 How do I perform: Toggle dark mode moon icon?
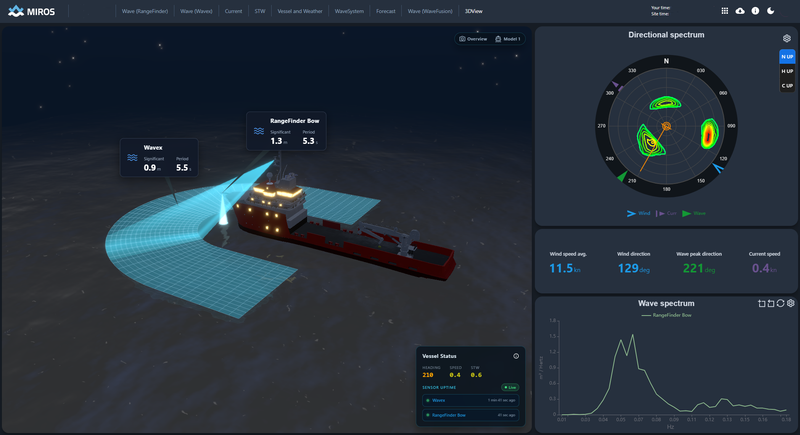[770, 11]
